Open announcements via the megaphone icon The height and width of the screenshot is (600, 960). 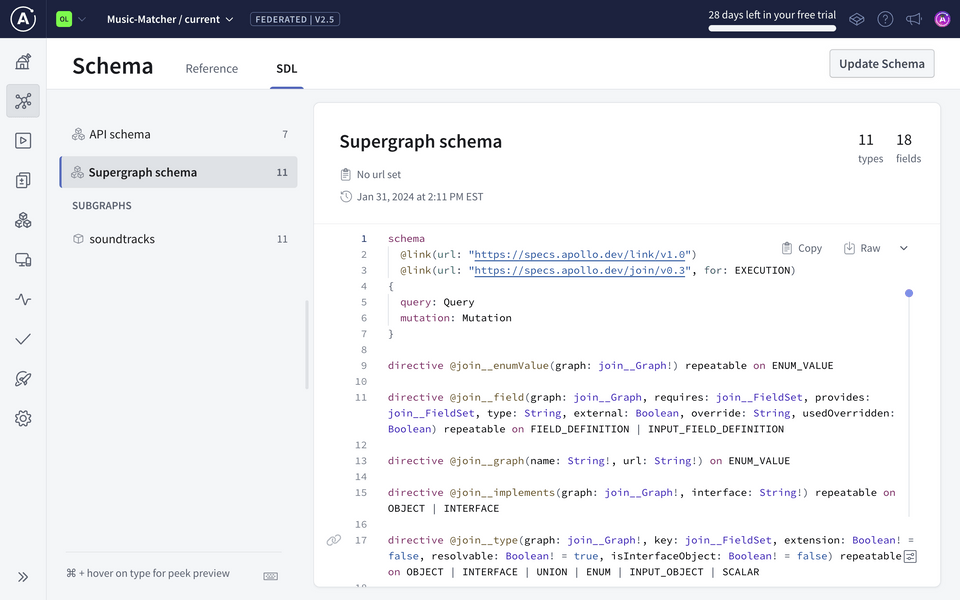coord(913,18)
